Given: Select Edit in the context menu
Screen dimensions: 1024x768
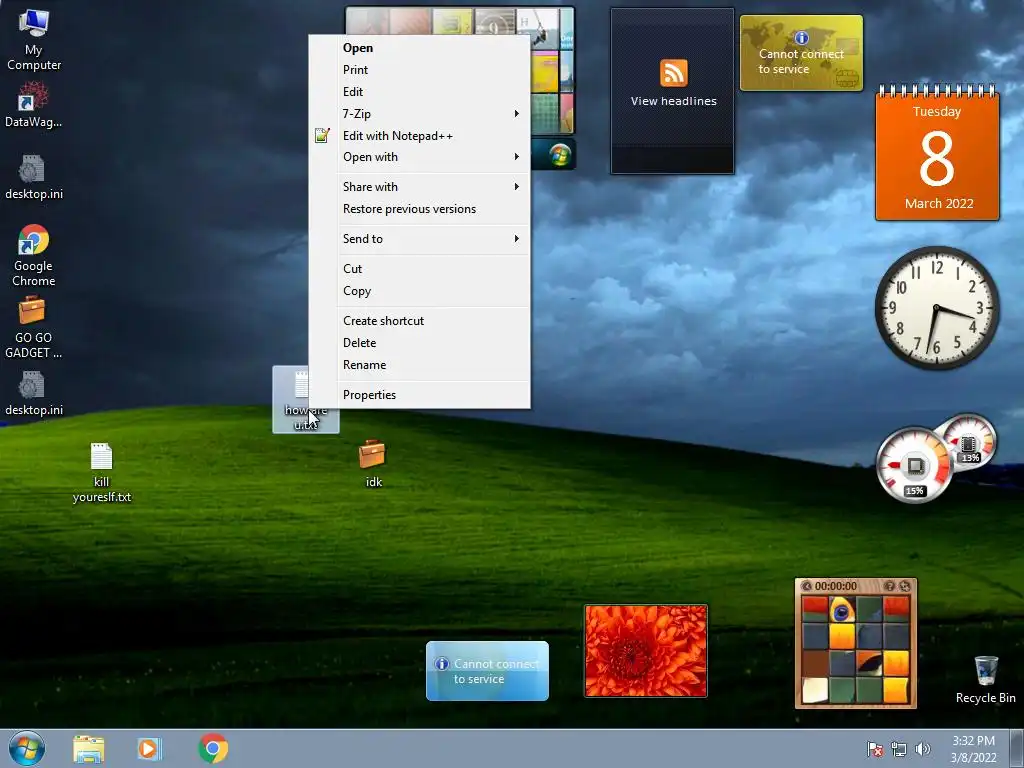Looking at the screenshot, I should pyautogui.click(x=420, y=92).
